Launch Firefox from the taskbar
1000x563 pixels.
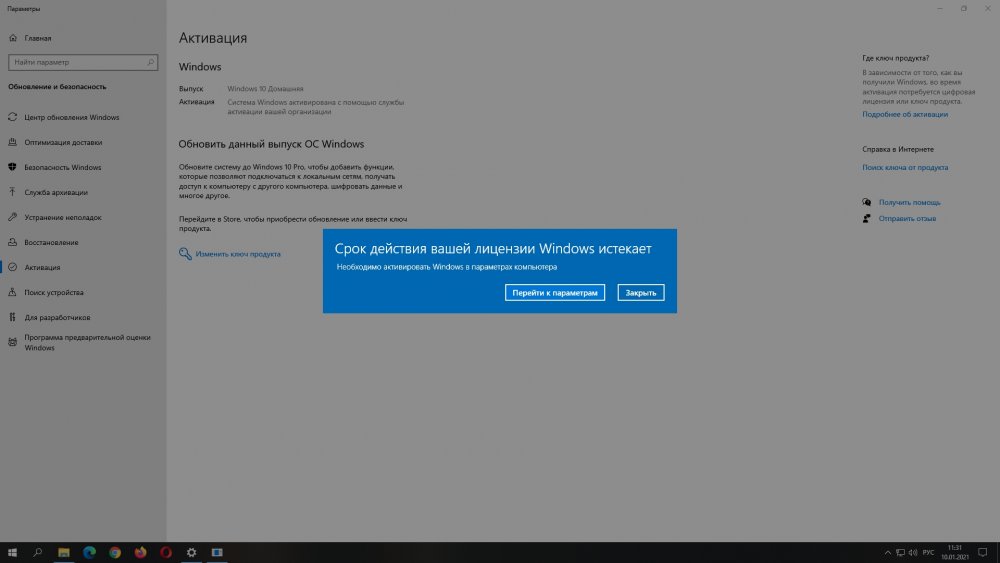(140, 552)
